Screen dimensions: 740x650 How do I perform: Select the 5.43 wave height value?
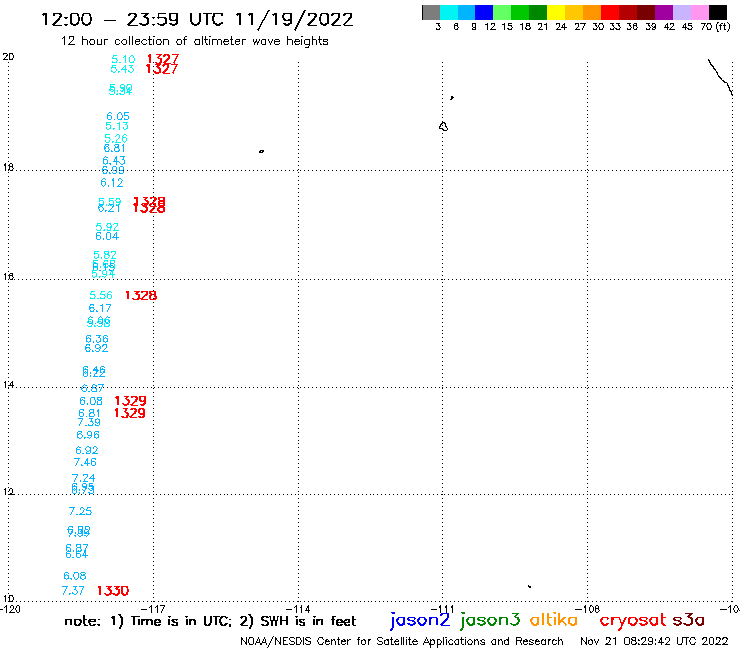click(122, 69)
